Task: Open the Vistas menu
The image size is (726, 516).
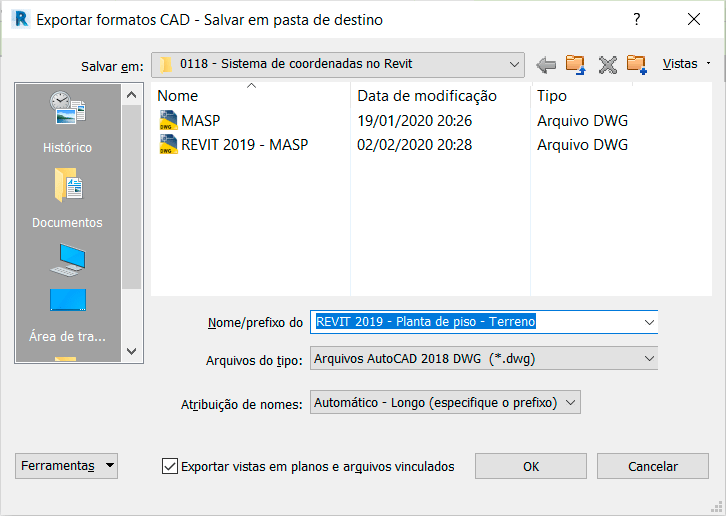Action: pos(686,64)
